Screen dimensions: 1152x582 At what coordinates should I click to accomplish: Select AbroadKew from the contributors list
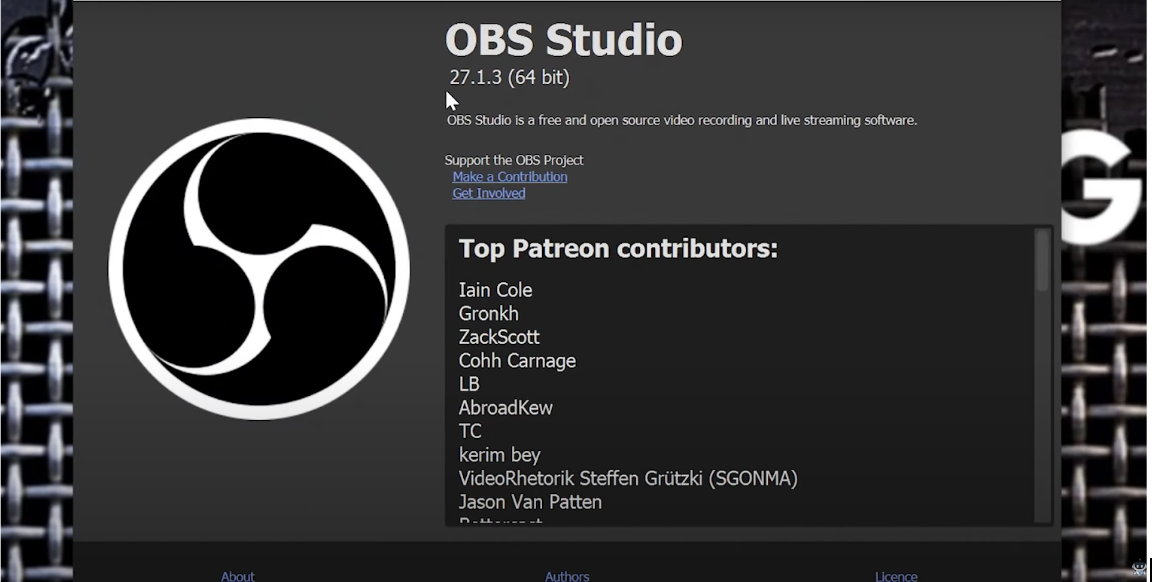click(x=505, y=408)
